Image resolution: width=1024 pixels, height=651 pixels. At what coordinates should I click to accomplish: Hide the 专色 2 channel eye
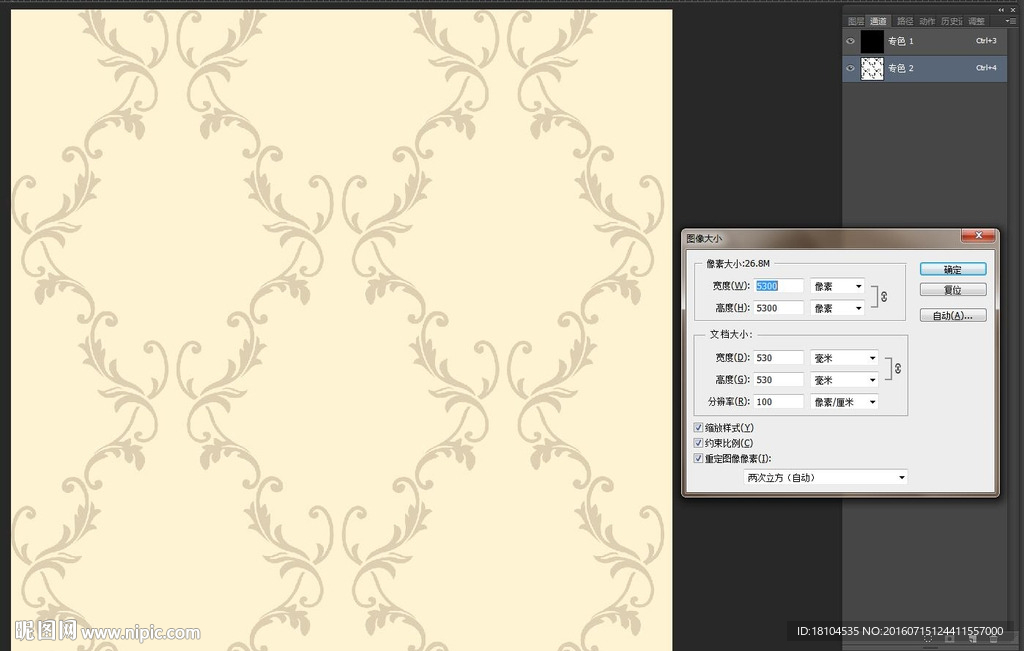pyautogui.click(x=850, y=68)
